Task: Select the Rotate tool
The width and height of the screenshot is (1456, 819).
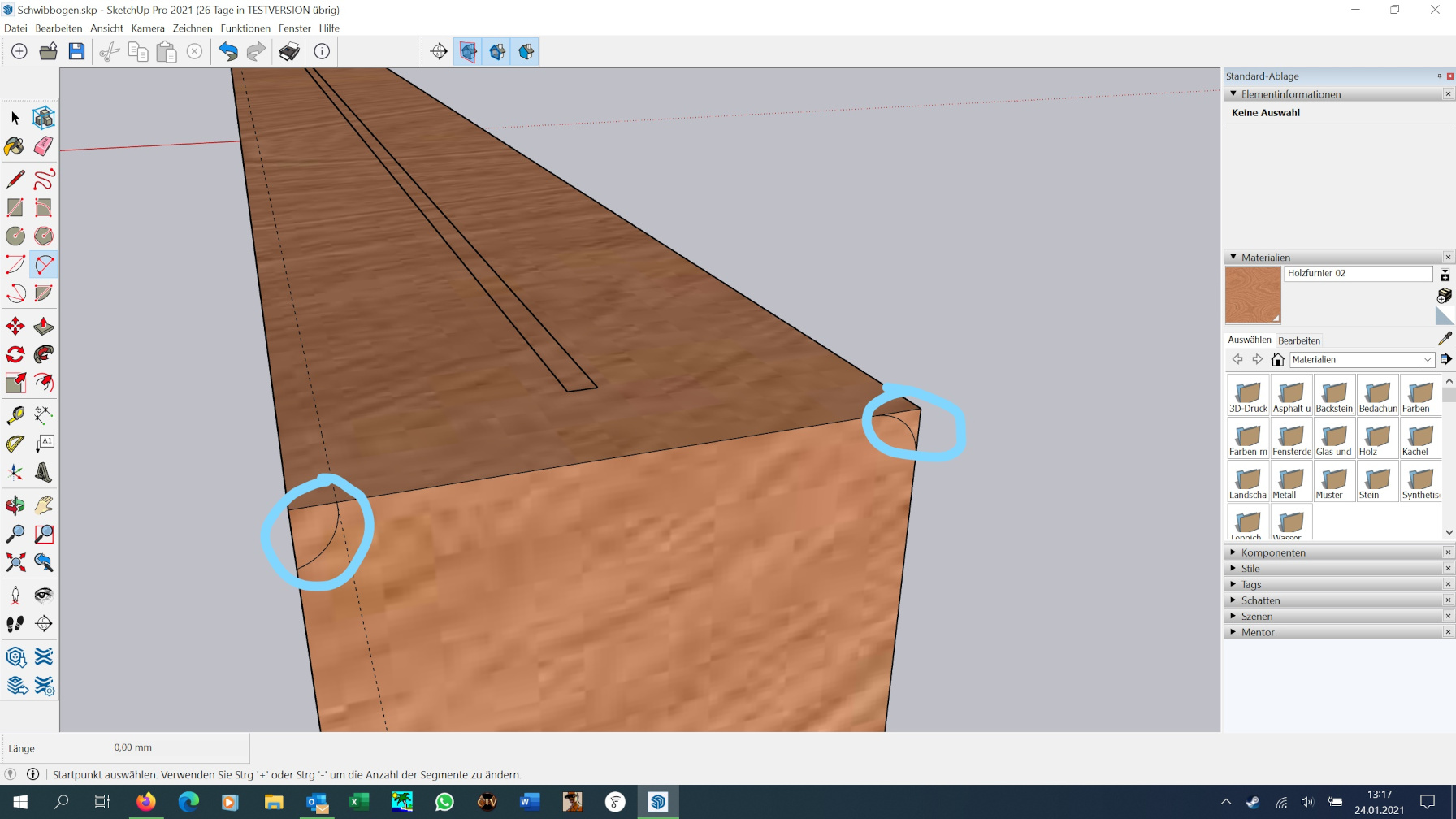Action: click(x=15, y=355)
